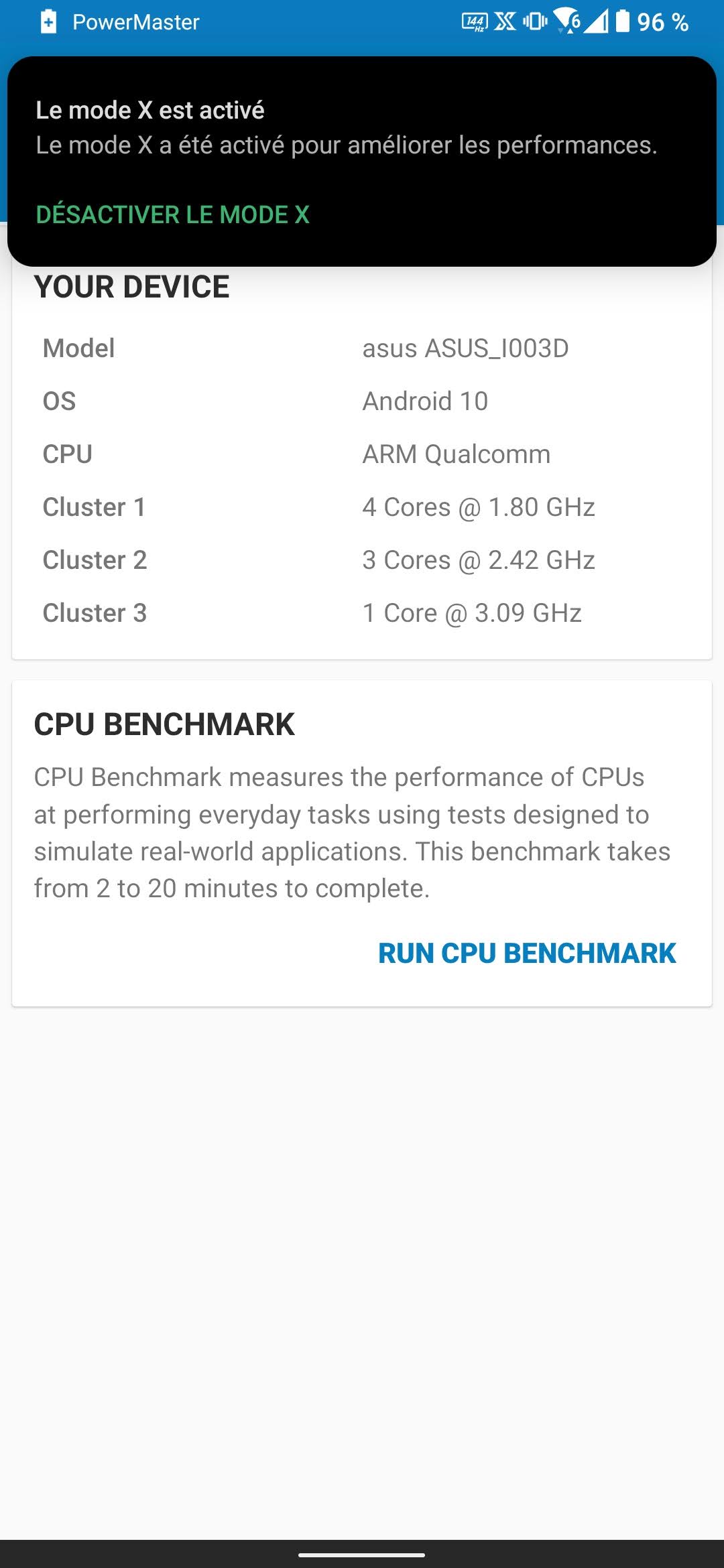The height and width of the screenshot is (1568, 724).
Task: Tap the home gesture navigation bar
Action: (x=362, y=1555)
